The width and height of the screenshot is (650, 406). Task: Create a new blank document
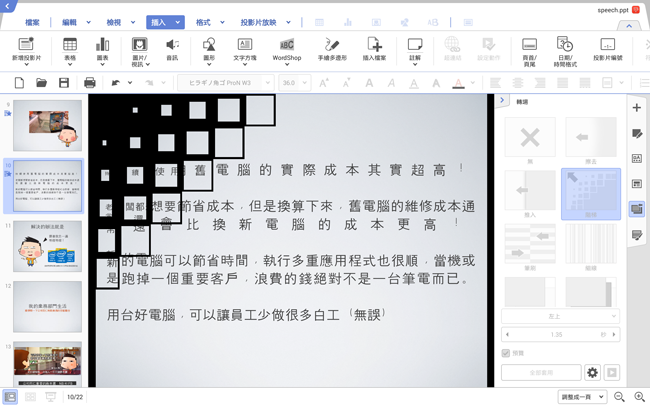19,83
